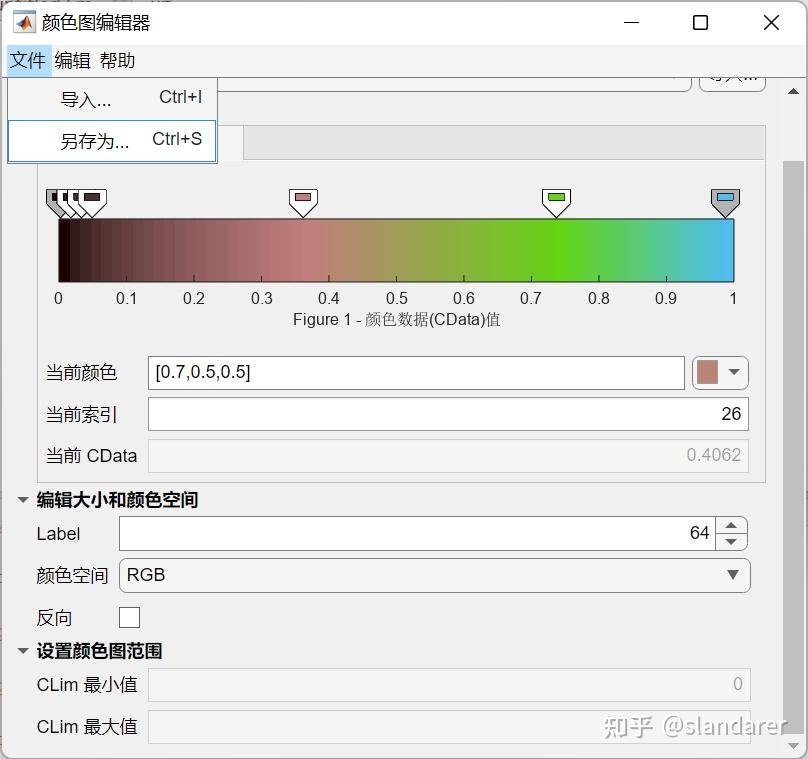808x759 pixels.
Task: Collapse the 设置颜色图范围 section
Action: tap(22, 649)
